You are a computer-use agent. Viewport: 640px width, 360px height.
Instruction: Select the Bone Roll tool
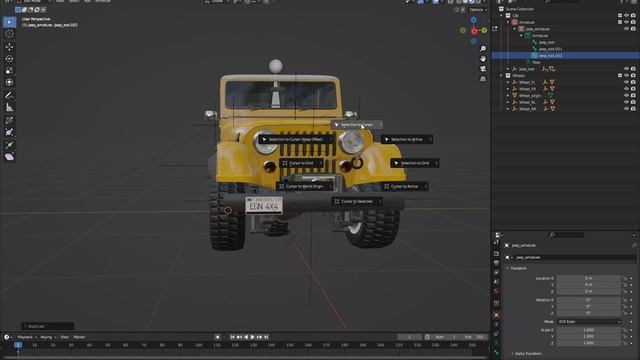point(9,120)
